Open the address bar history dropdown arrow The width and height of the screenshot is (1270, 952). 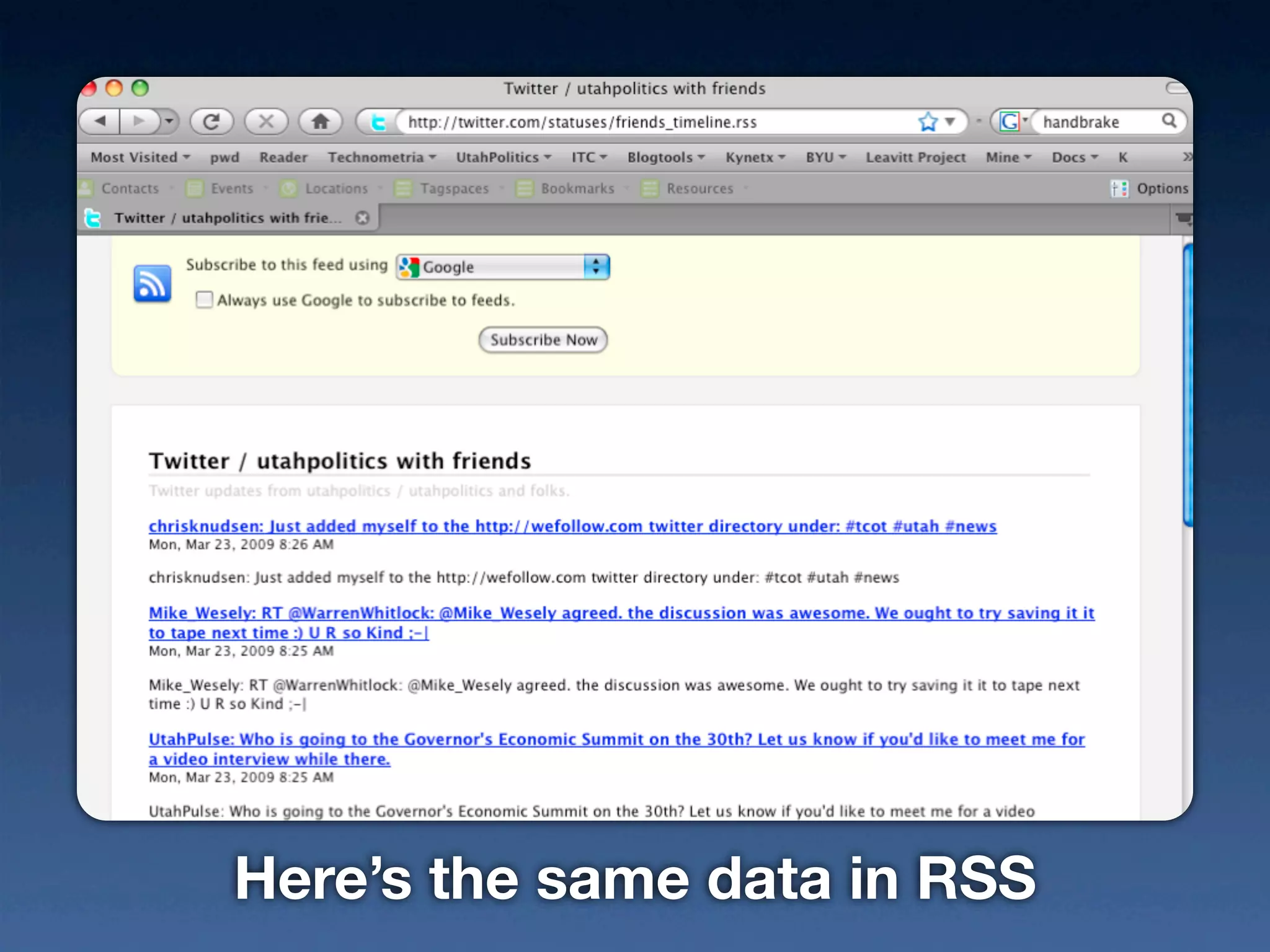[950, 121]
